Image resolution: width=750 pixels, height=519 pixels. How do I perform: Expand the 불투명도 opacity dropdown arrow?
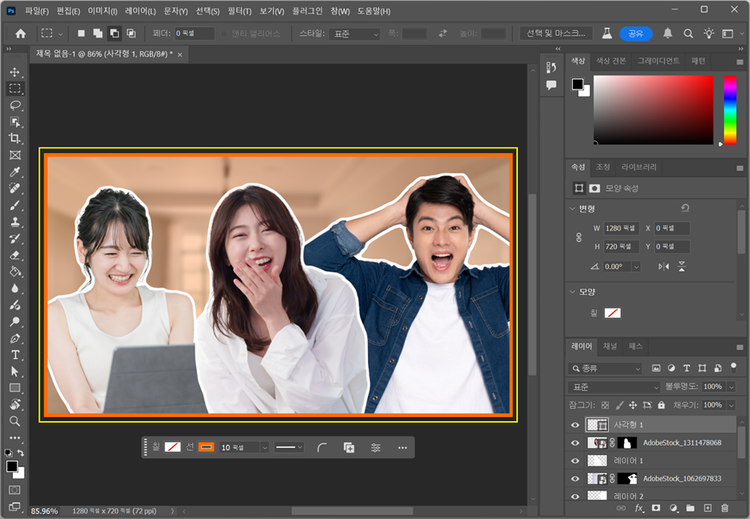729,386
